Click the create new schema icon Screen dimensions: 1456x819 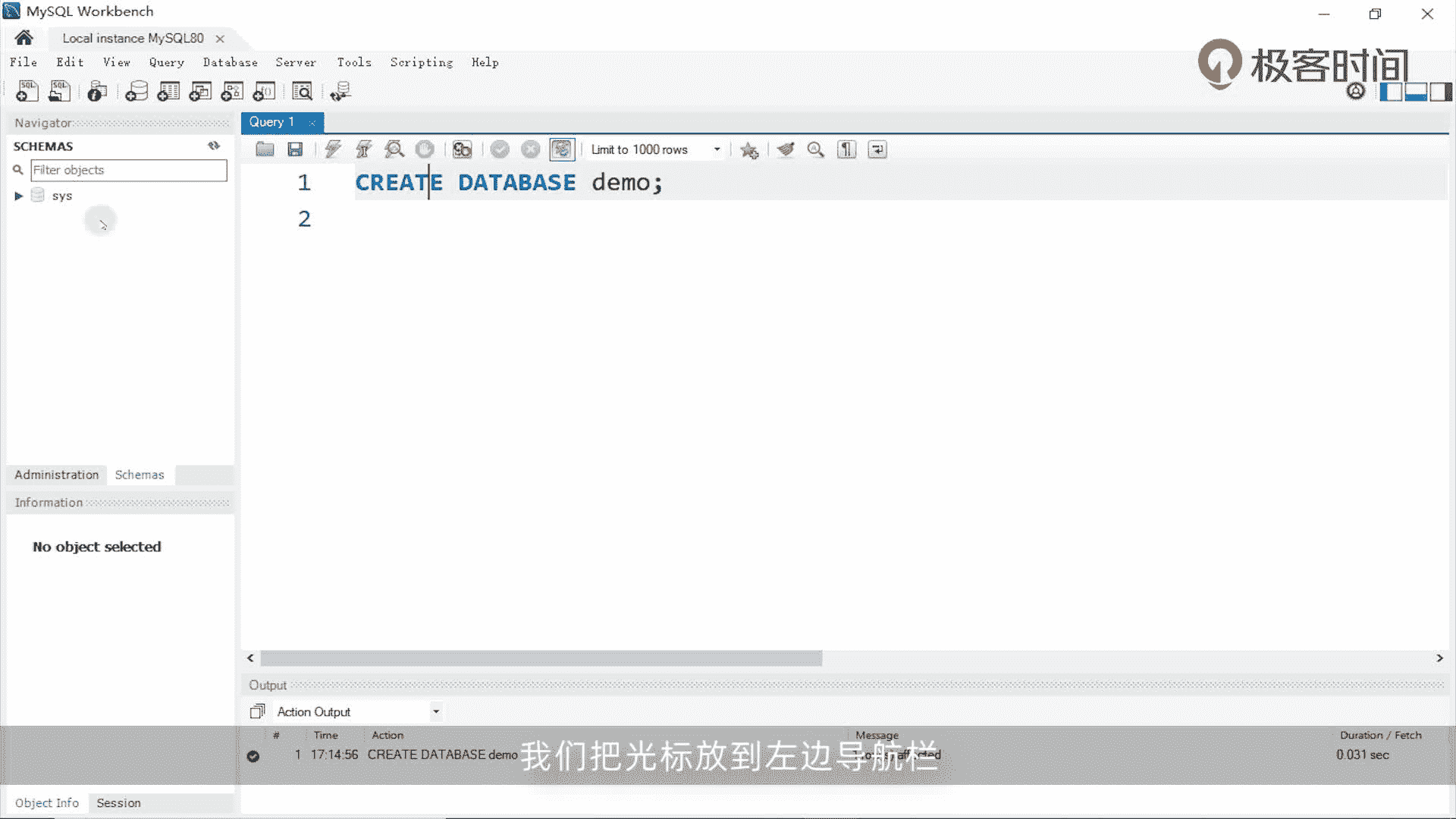(136, 92)
